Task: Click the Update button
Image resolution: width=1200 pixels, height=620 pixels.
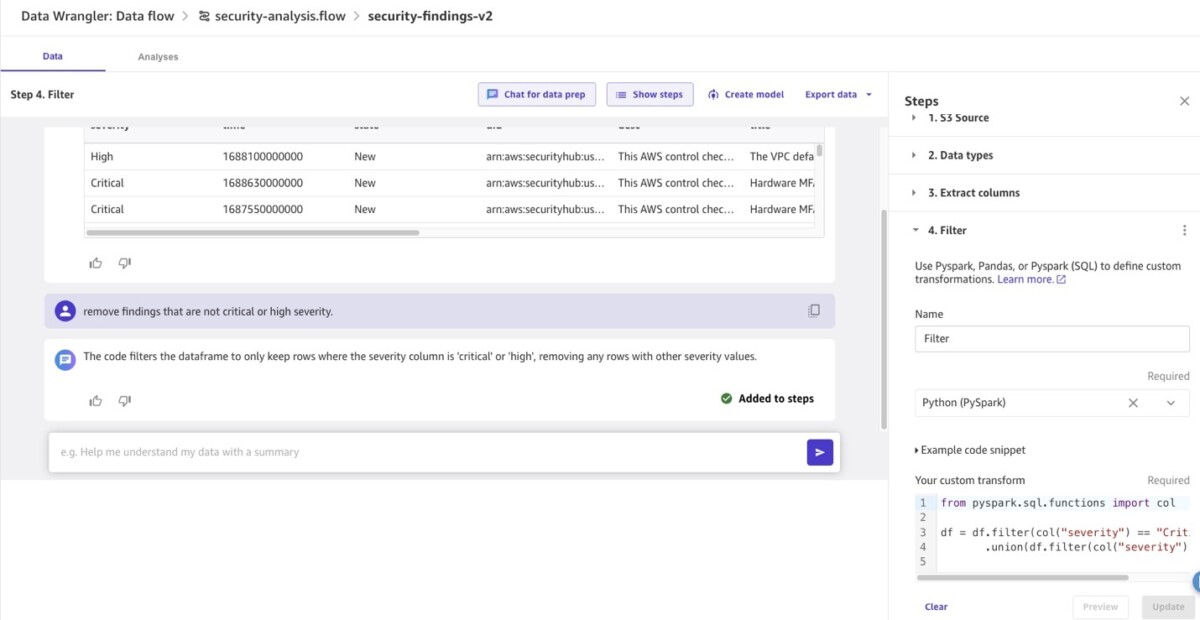Action: point(1168,607)
